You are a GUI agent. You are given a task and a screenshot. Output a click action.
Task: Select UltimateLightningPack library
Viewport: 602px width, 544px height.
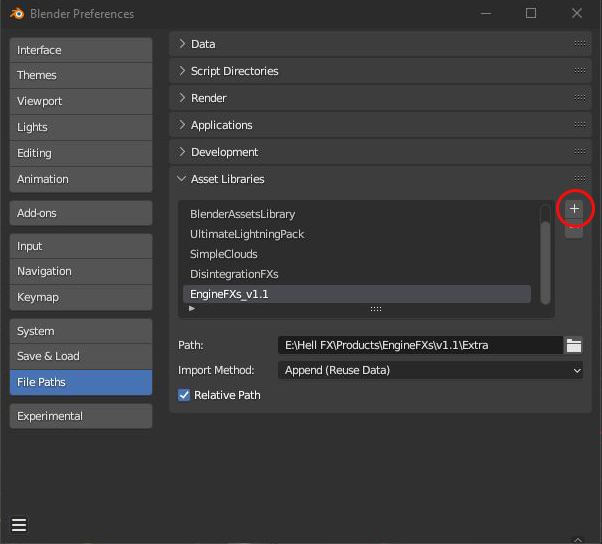coord(357,234)
